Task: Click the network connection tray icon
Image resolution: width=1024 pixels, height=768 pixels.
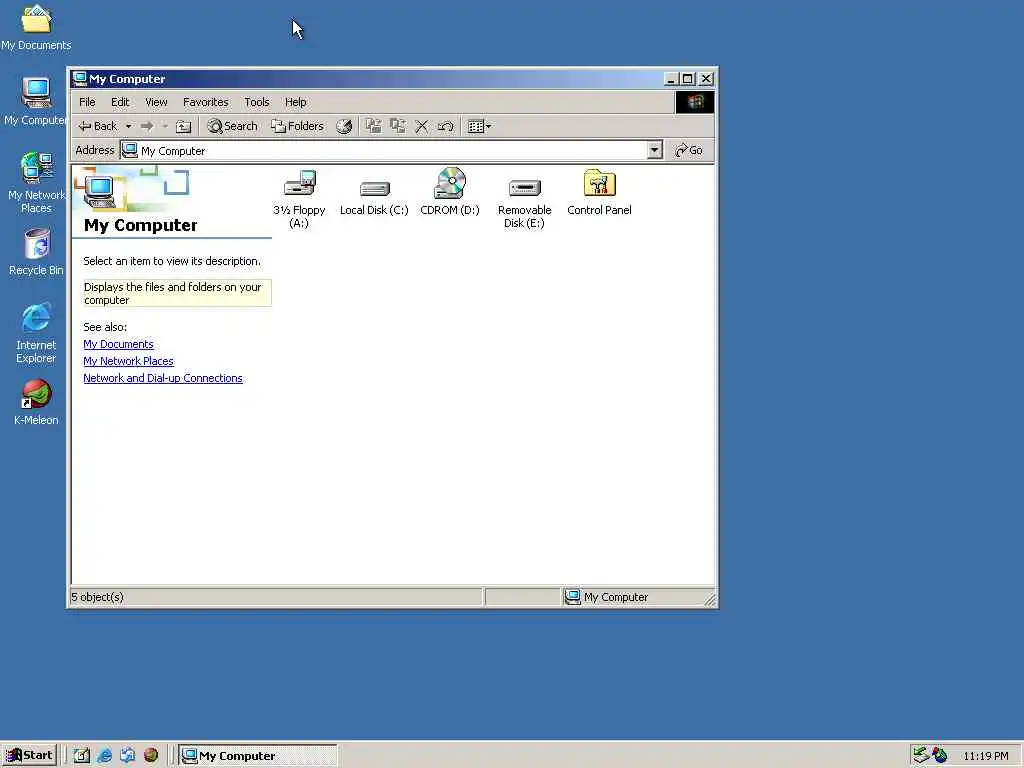Action: (921, 755)
